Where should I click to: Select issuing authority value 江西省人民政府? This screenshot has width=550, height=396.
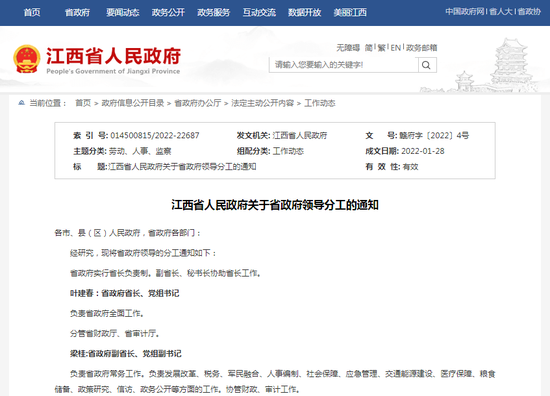click(300, 135)
